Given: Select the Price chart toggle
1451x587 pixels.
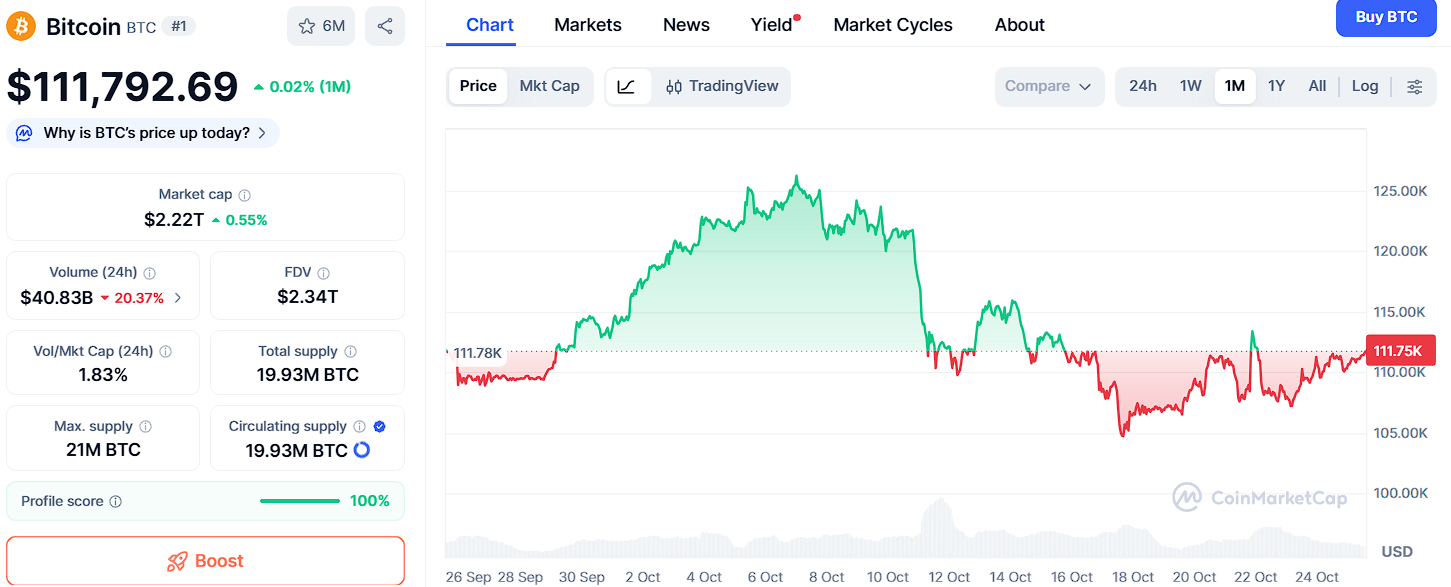Looking at the screenshot, I should click(478, 87).
